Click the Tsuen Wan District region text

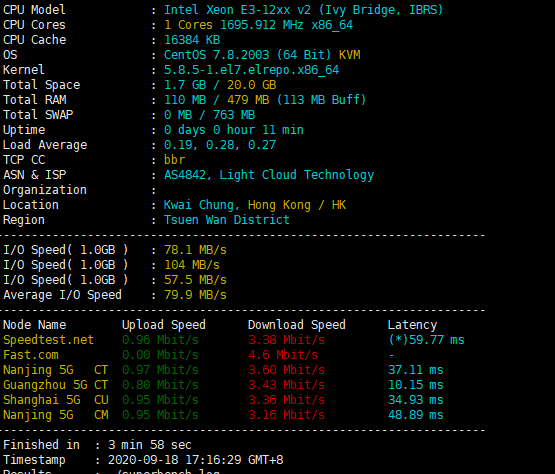[227, 220]
